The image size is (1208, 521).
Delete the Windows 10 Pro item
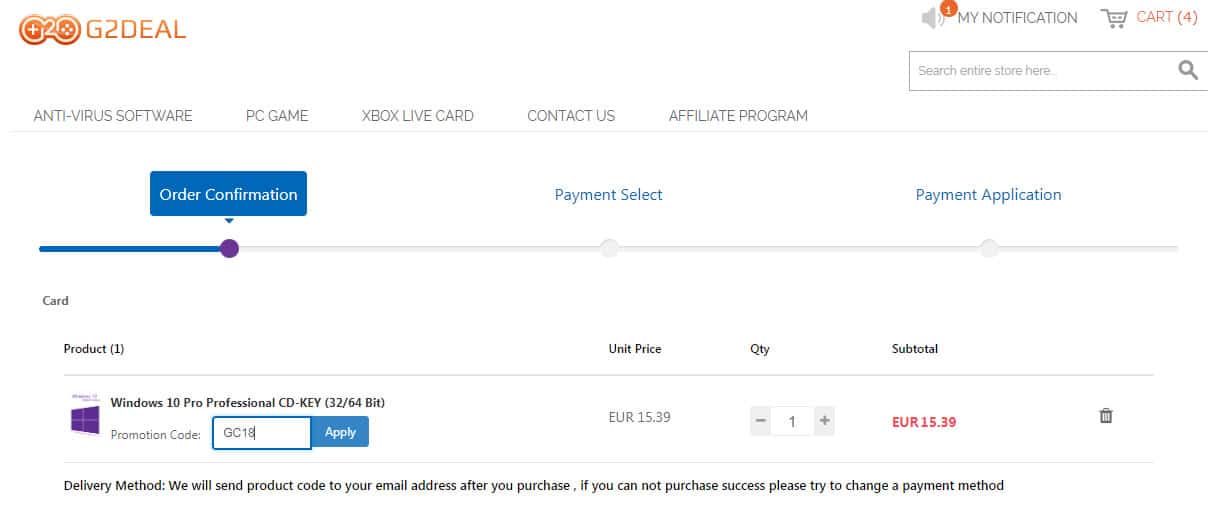tap(1106, 416)
